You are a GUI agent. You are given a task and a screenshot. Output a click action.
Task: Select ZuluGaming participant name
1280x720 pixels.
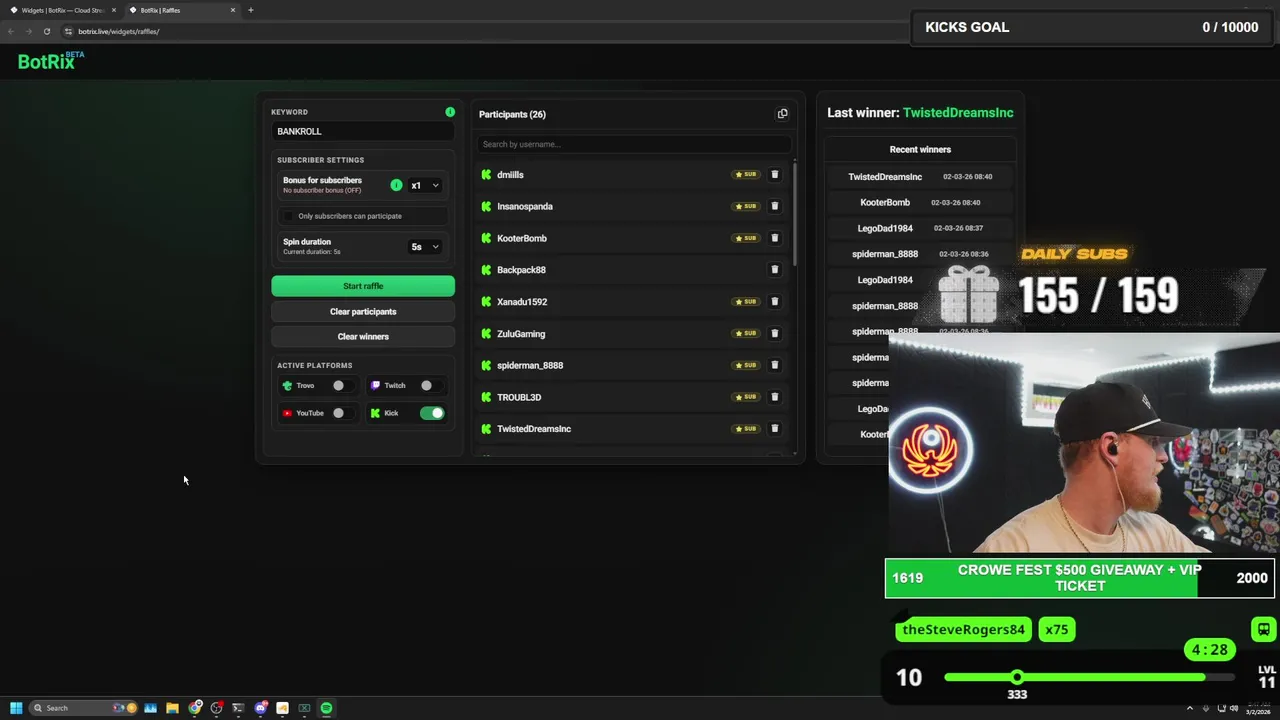point(521,334)
